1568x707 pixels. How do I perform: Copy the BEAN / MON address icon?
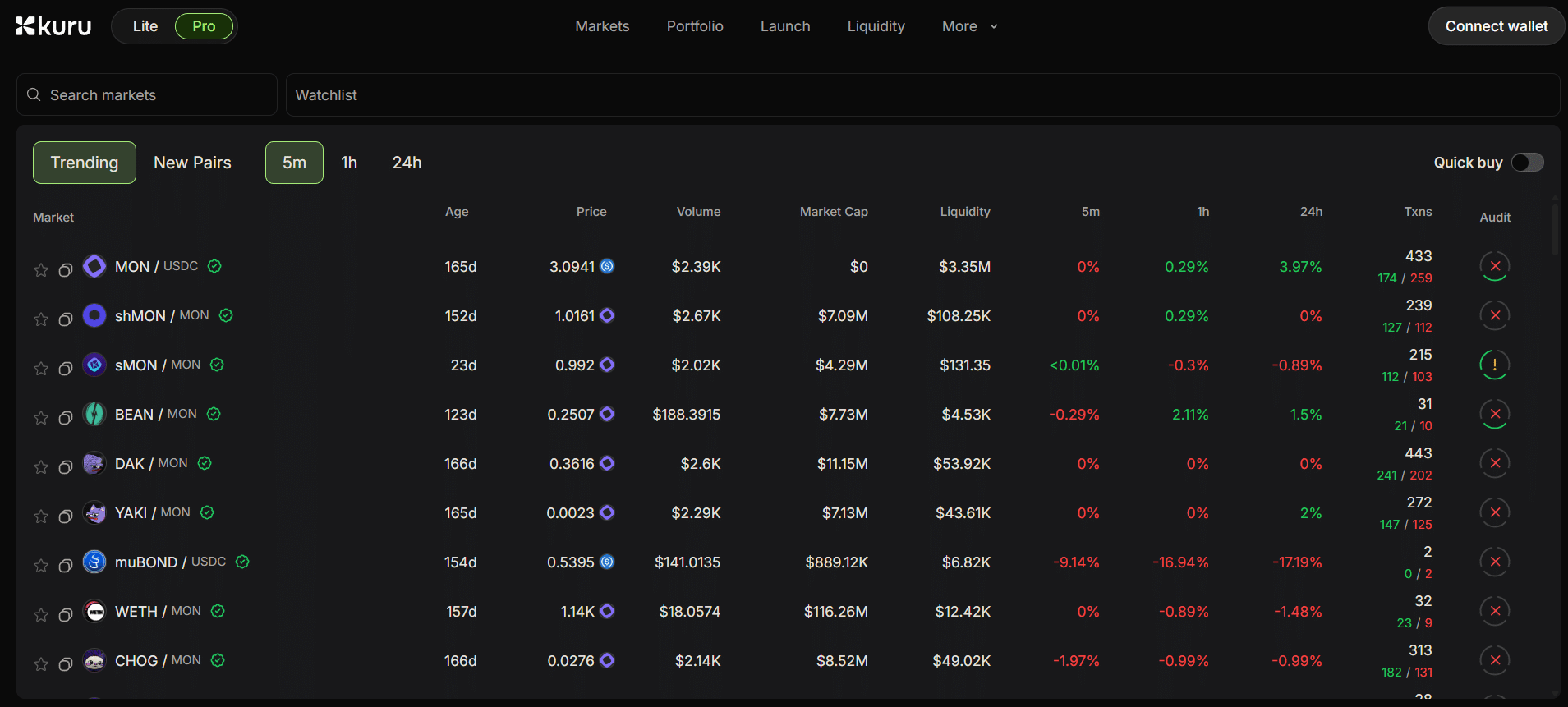click(66, 418)
